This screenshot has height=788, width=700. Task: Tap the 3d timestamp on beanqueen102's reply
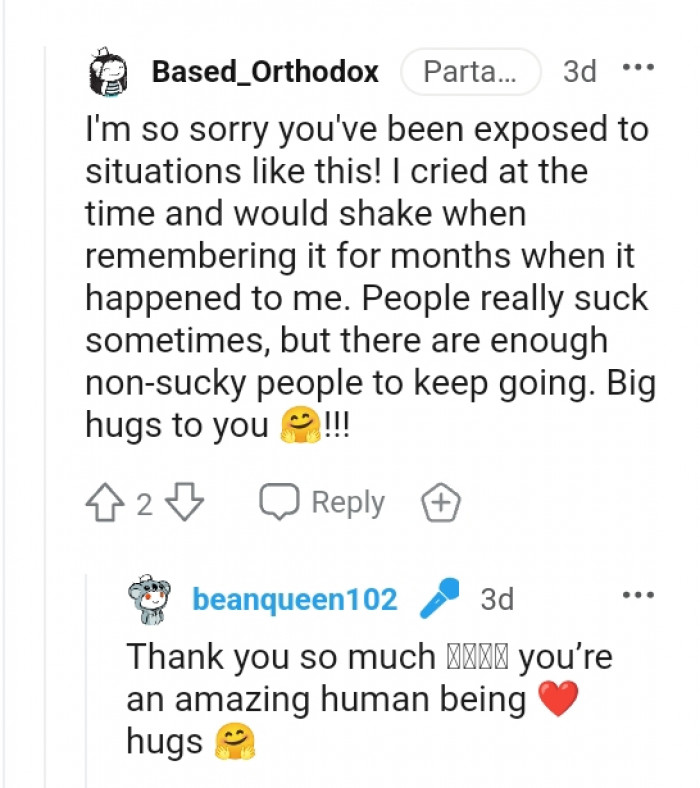497,599
